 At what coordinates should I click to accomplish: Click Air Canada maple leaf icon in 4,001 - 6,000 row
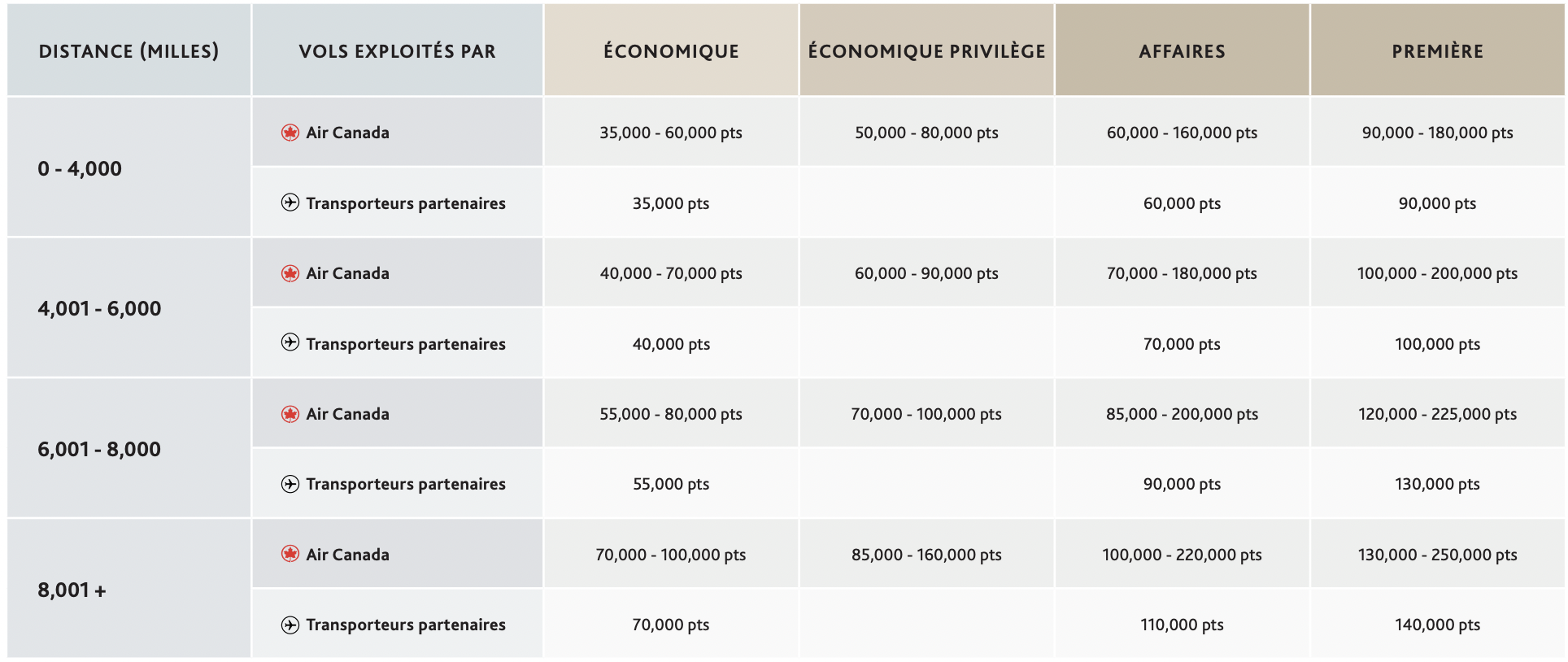[x=290, y=273]
